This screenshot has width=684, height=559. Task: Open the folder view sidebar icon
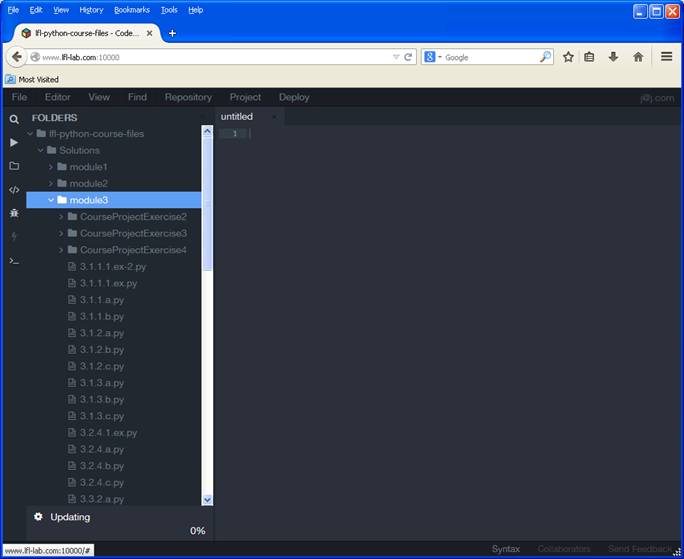(x=14, y=166)
